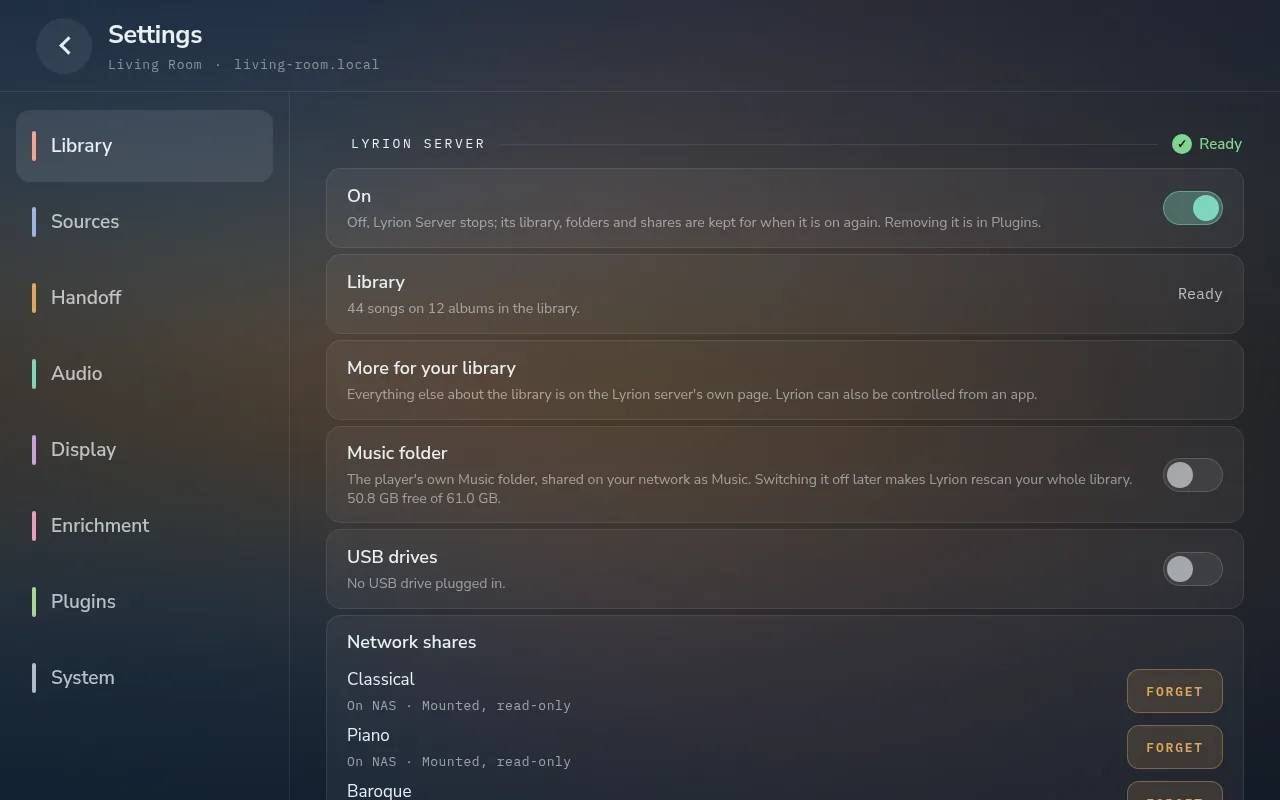Screen dimensions: 1280x800
Task: Enable the USB drives toggle
Action: [x=1192, y=569]
